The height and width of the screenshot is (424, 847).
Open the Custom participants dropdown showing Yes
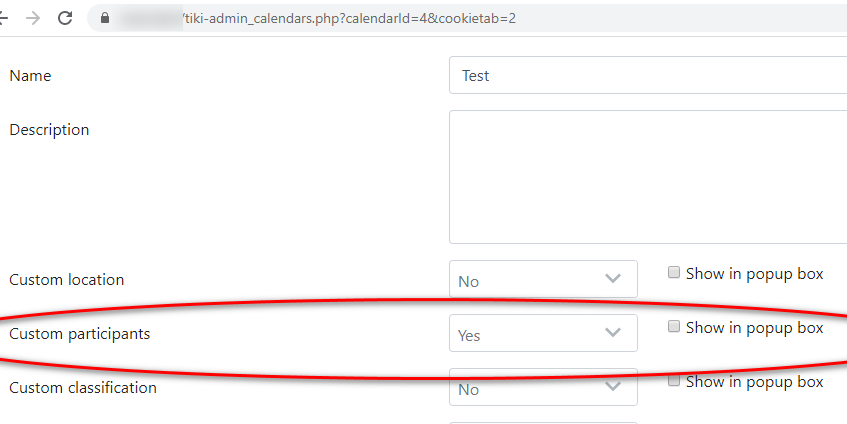click(x=543, y=333)
